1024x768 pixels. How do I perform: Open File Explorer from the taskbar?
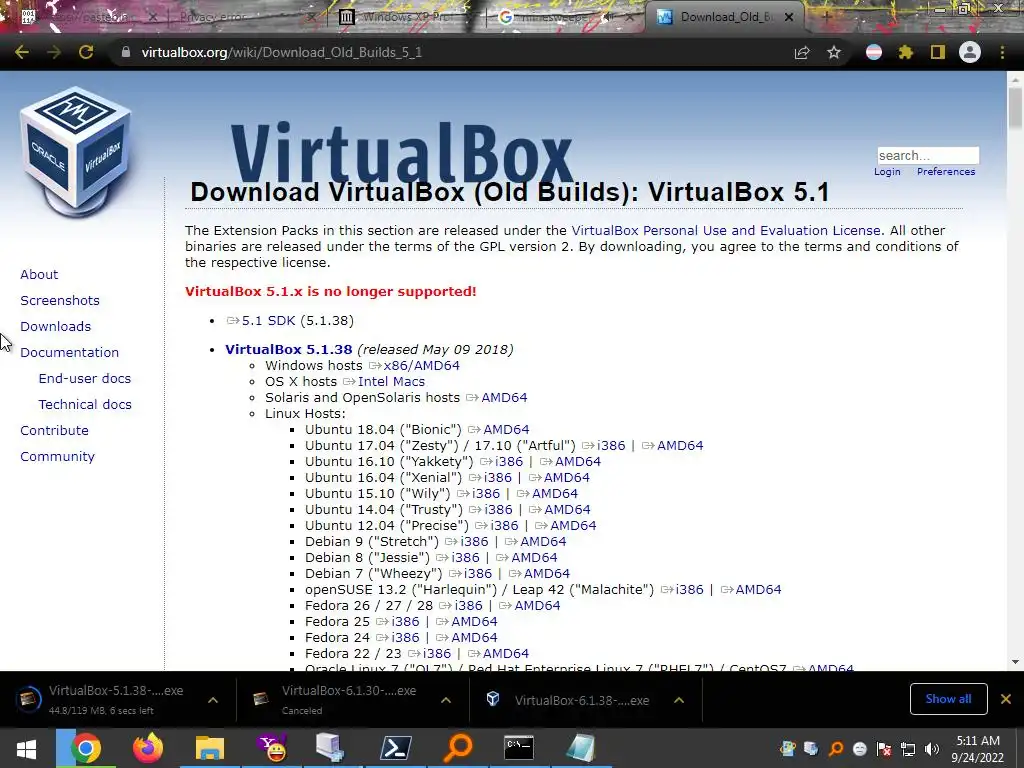pos(209,748)
